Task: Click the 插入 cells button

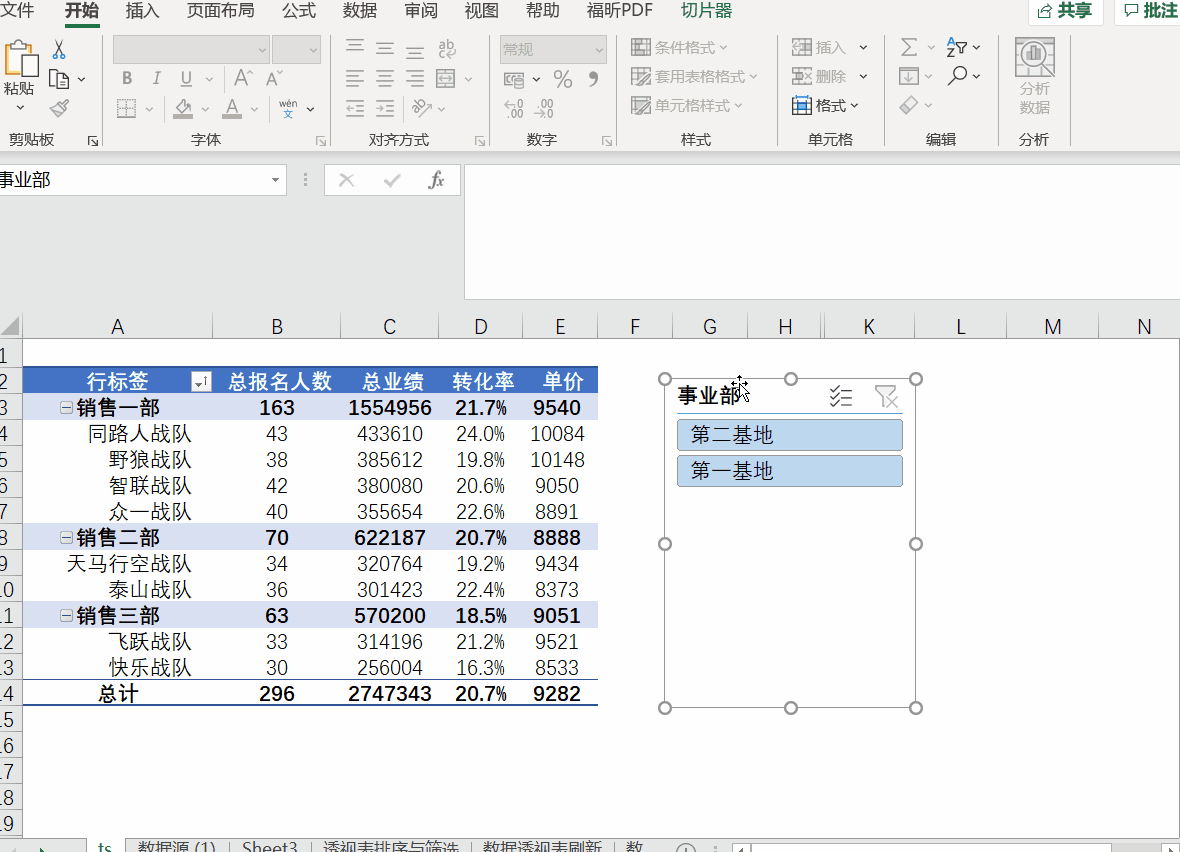Action: click(x=820, y=47)
